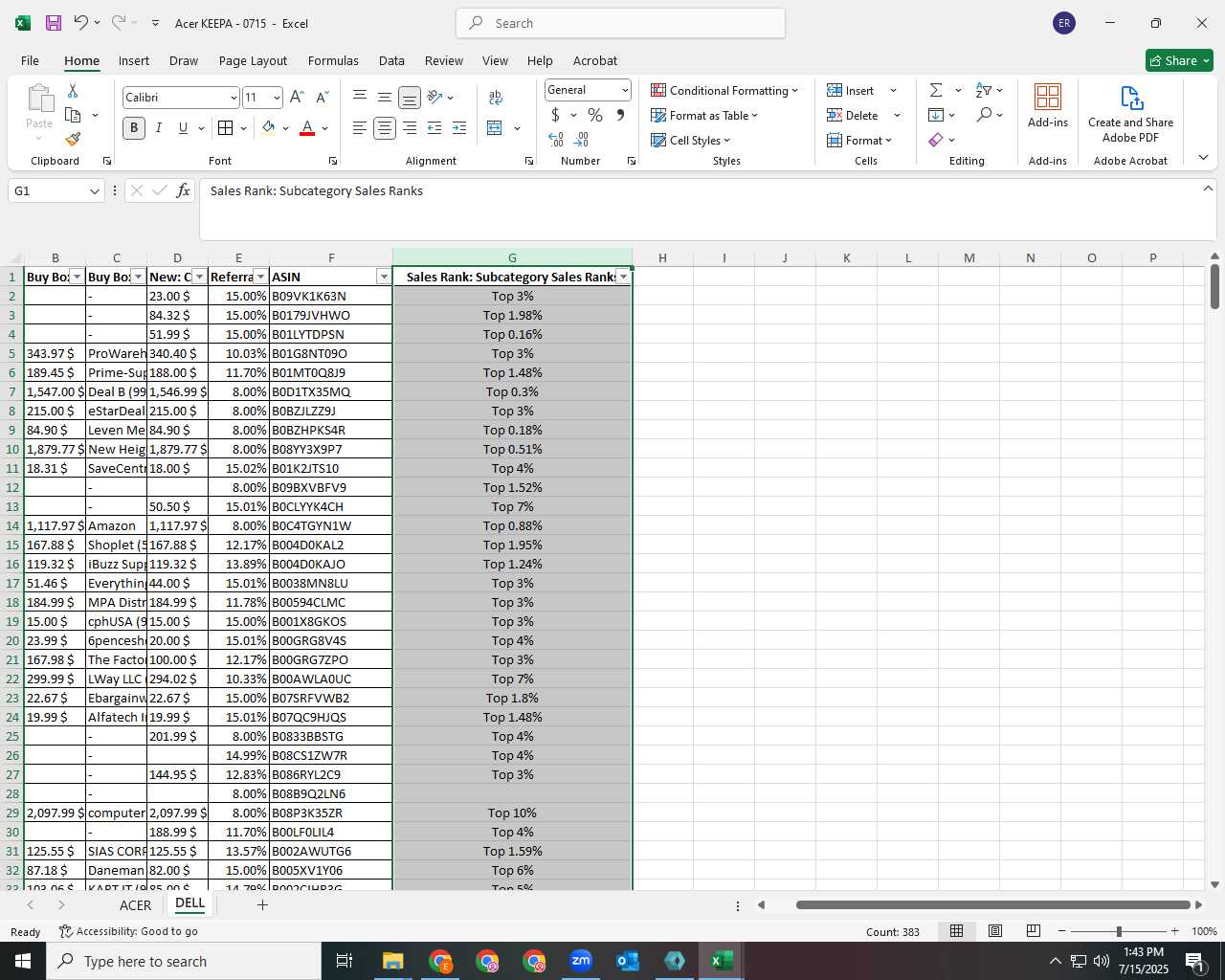This screenshot has height=980, width=1225.
Task: Open the Cell Styles dropdown
Action: (691, 140)
